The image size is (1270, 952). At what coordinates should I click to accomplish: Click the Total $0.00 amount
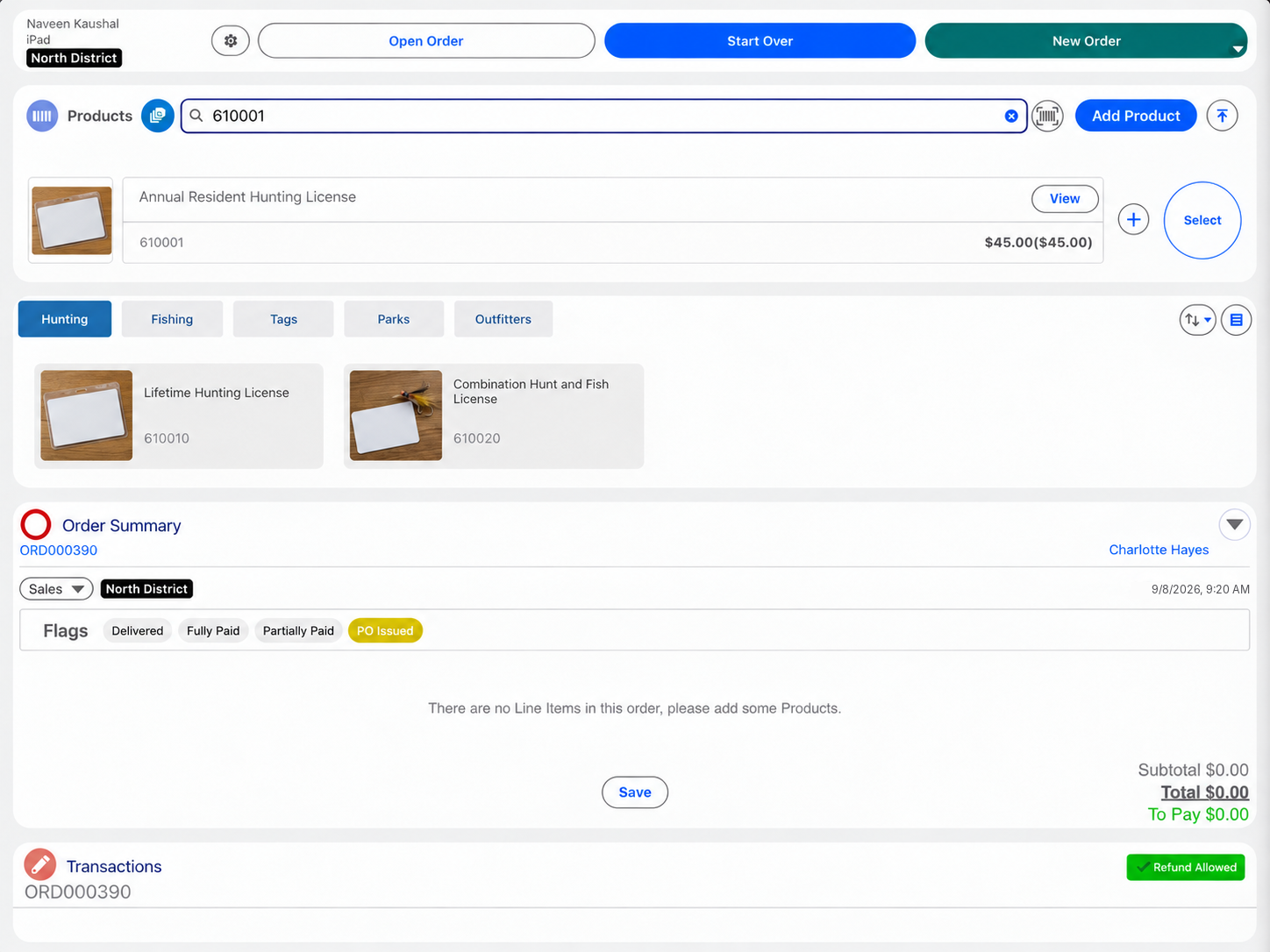(x=1204, y=792)
